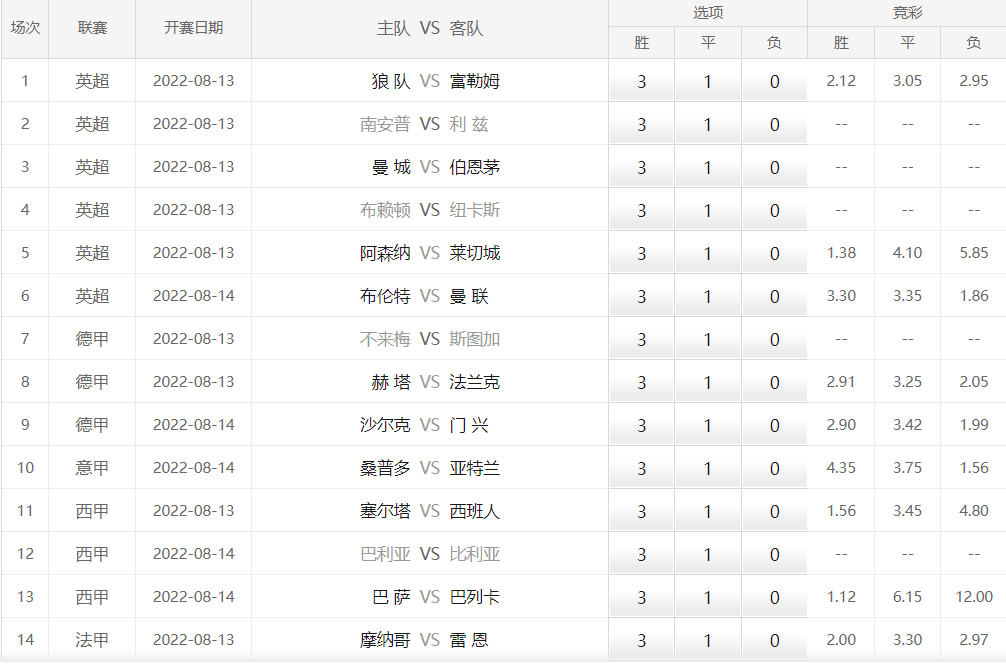
Task: Choose win (3) for 摩纳哥 VS 雷恩
Action: pyautogui.click(x=642, y=640)
